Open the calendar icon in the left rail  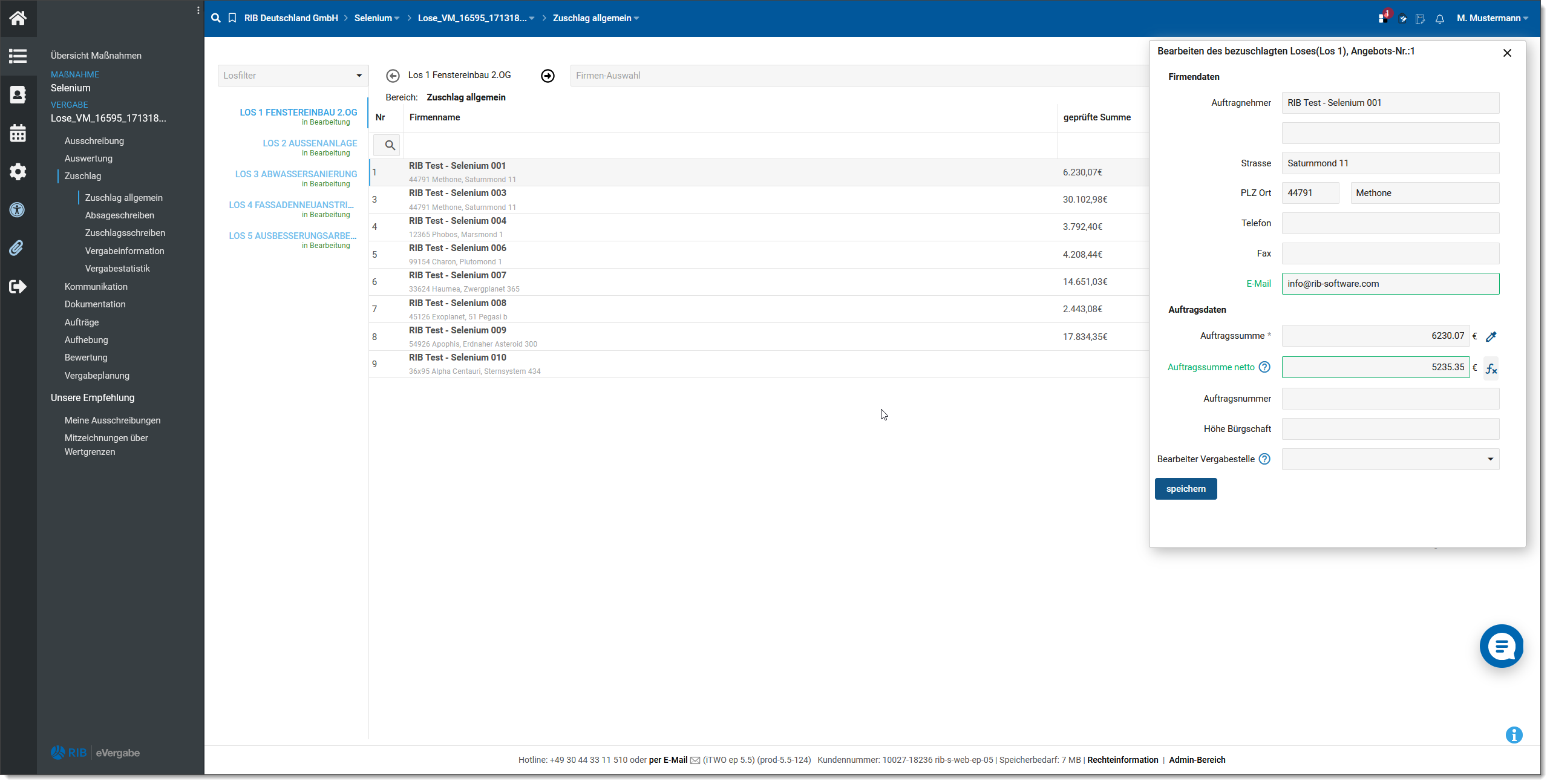point(18,133)
